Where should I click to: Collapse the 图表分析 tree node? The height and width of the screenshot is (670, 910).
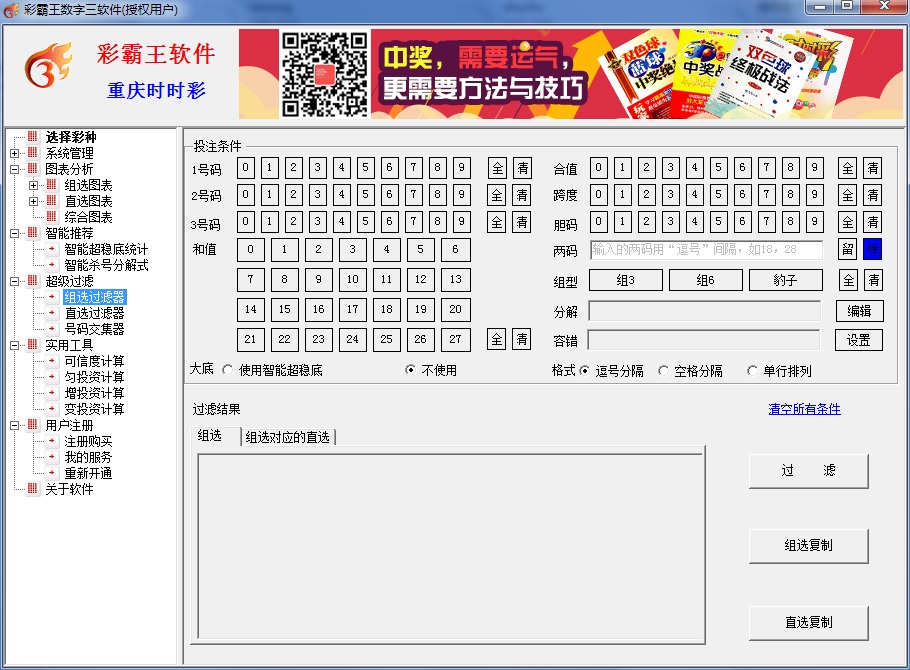[x=14, y=169]
